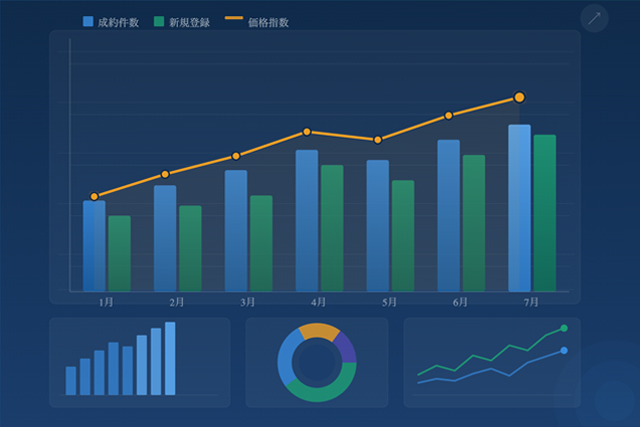Select the orange line point above 4月
Screen dimensions: 640x427
pyautogui.click(x=307, y=132)
